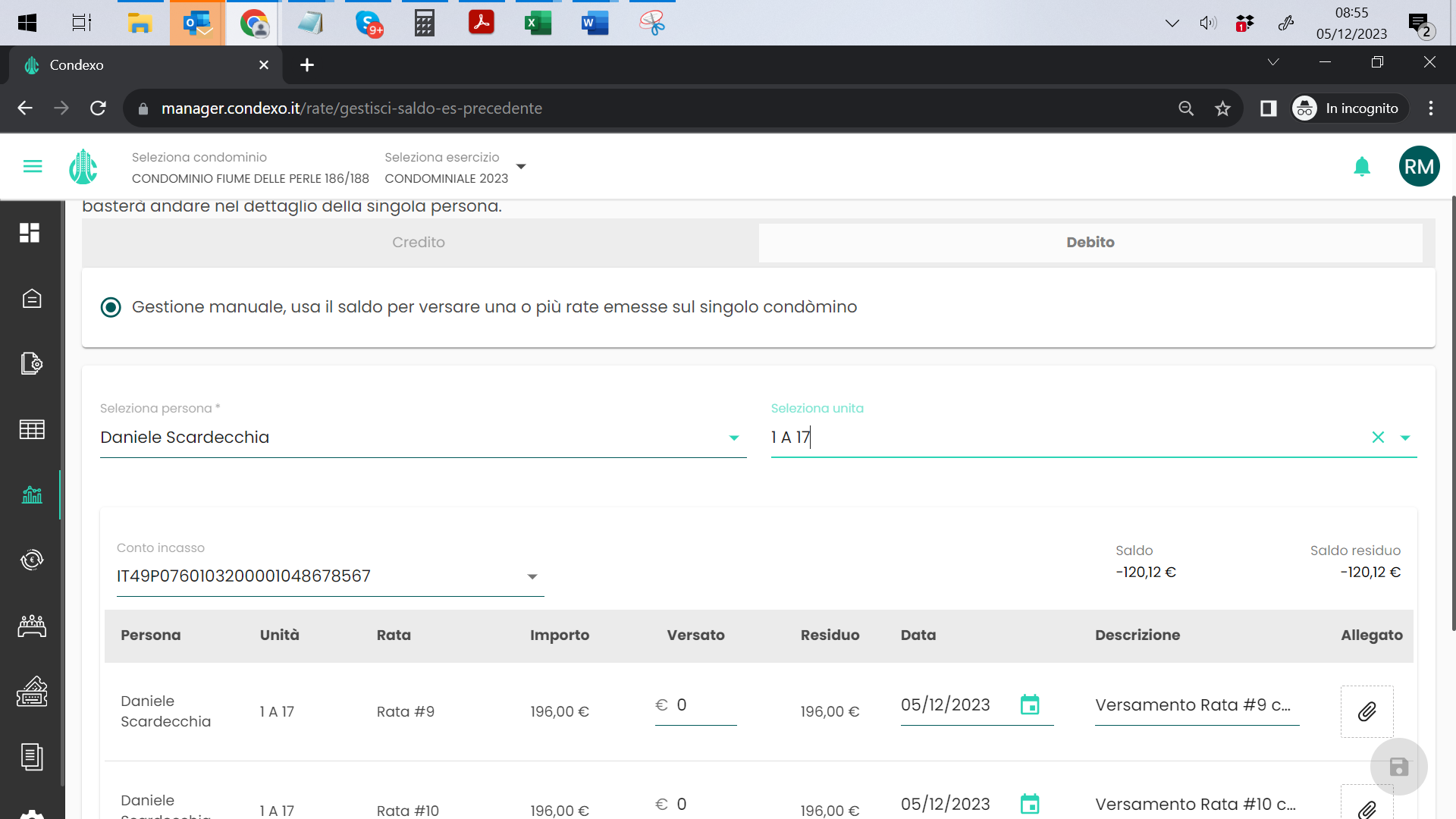
Task: Open the notifications bell
Action: tap(1362, 166)
